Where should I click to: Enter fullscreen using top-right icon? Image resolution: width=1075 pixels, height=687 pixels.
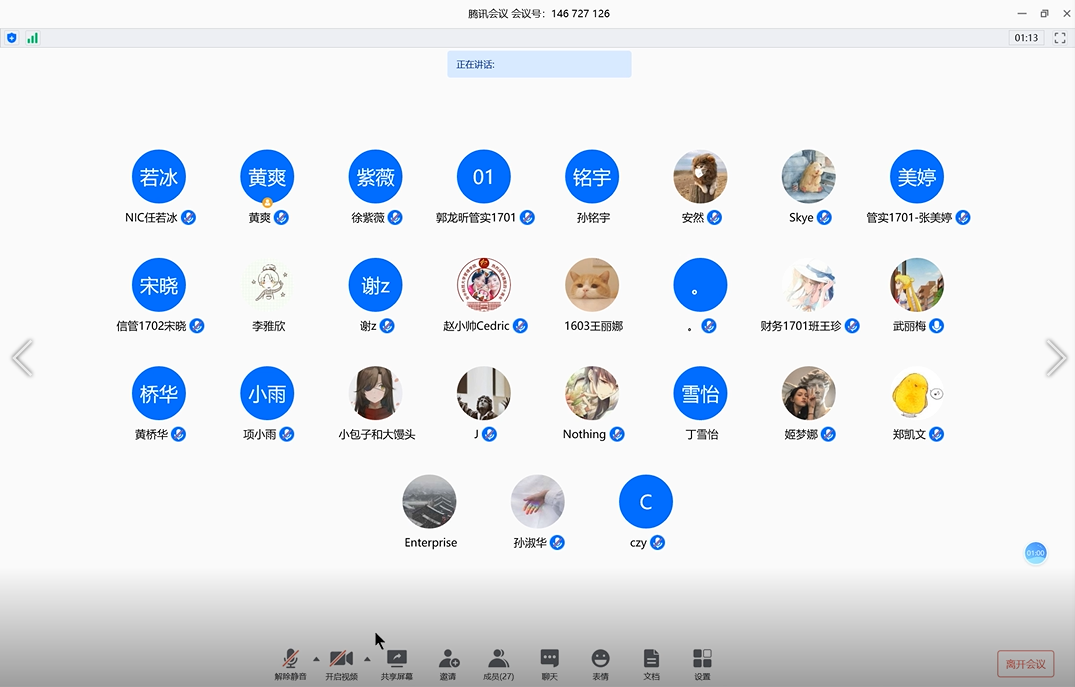pos(1058,38)
